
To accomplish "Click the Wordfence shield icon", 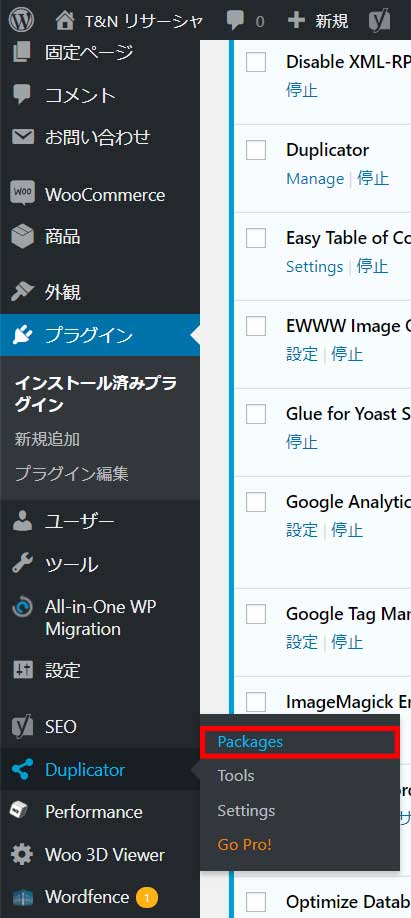I will coord(22,897).
